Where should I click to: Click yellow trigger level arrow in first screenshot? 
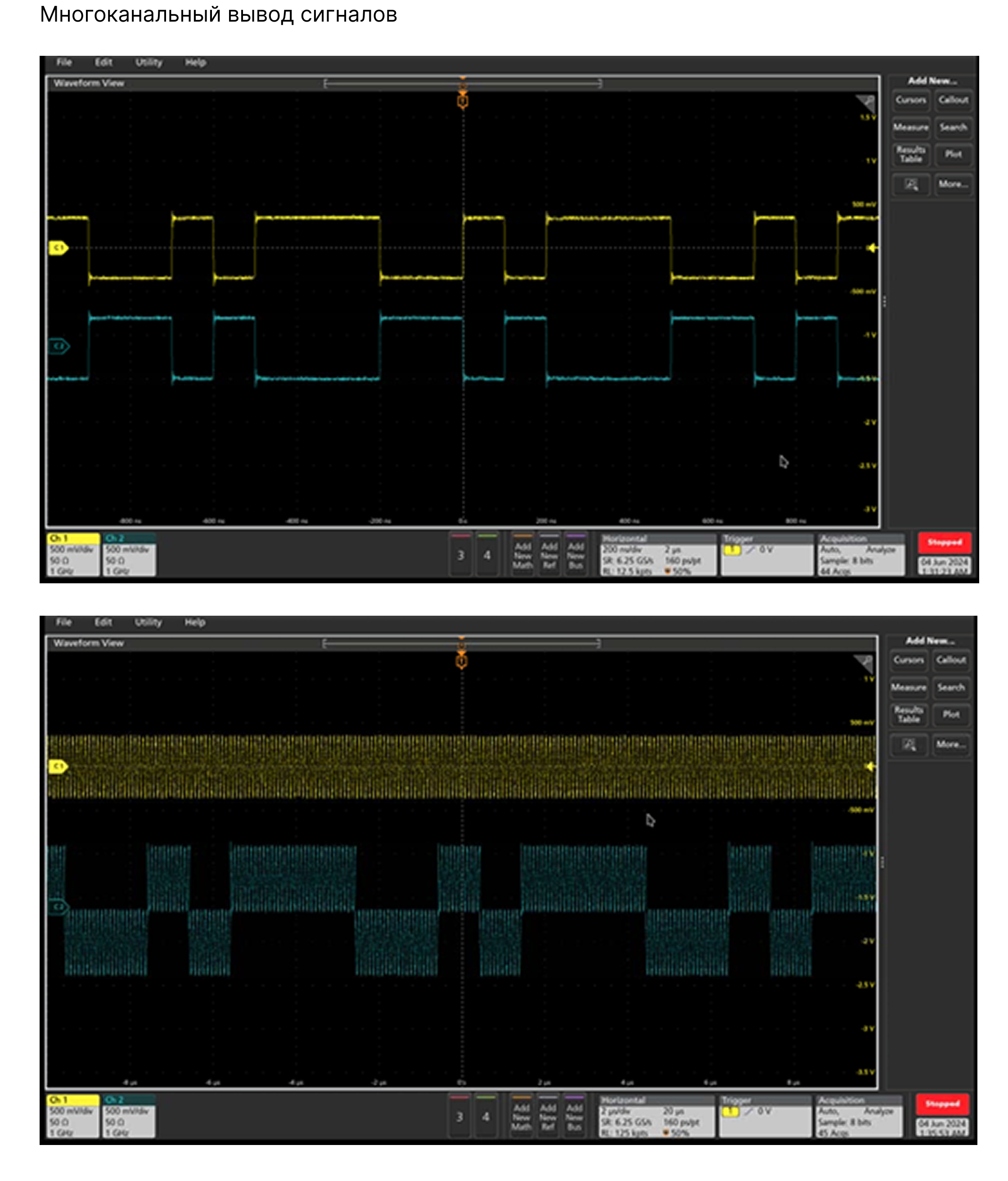(x=872, y=248)
